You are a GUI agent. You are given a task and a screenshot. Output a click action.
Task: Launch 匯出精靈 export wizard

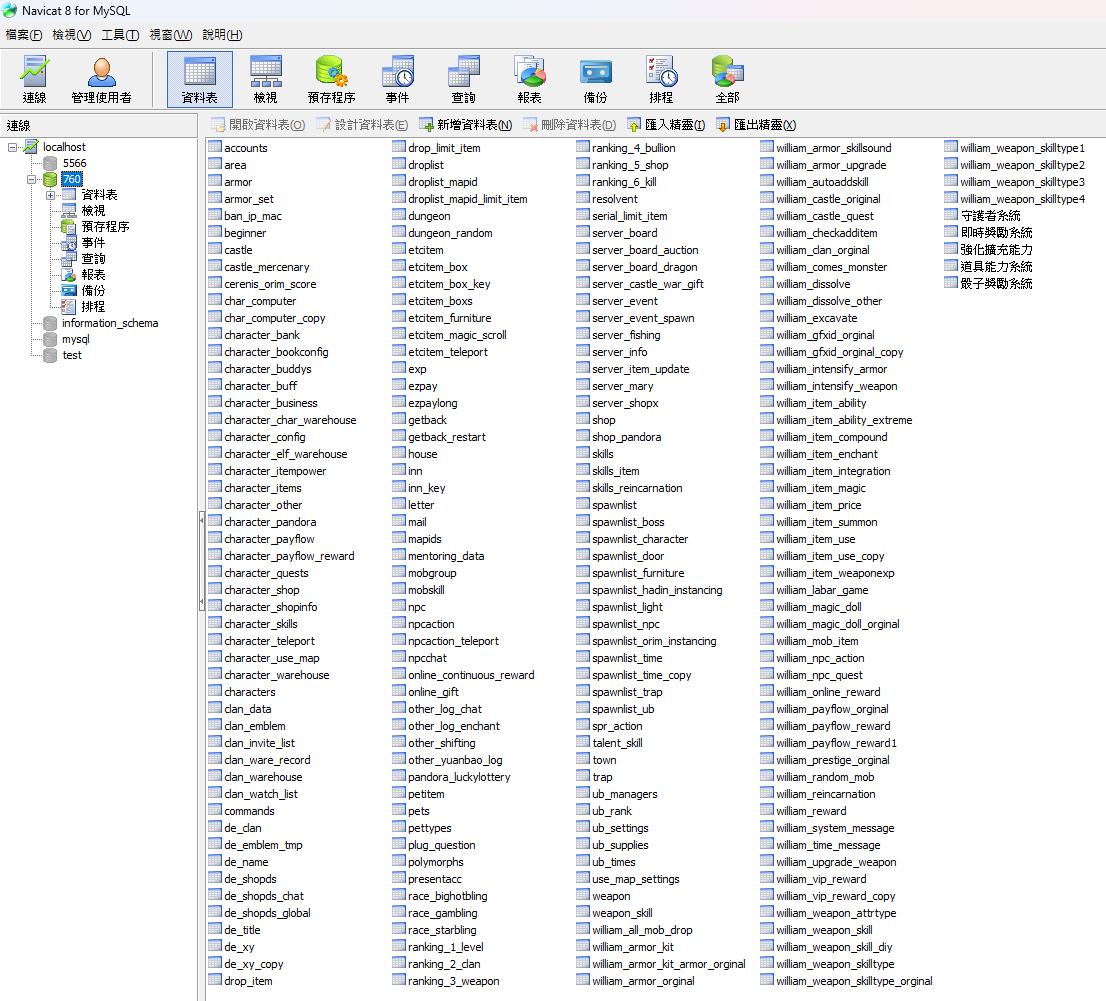click(x=756, y=125)
